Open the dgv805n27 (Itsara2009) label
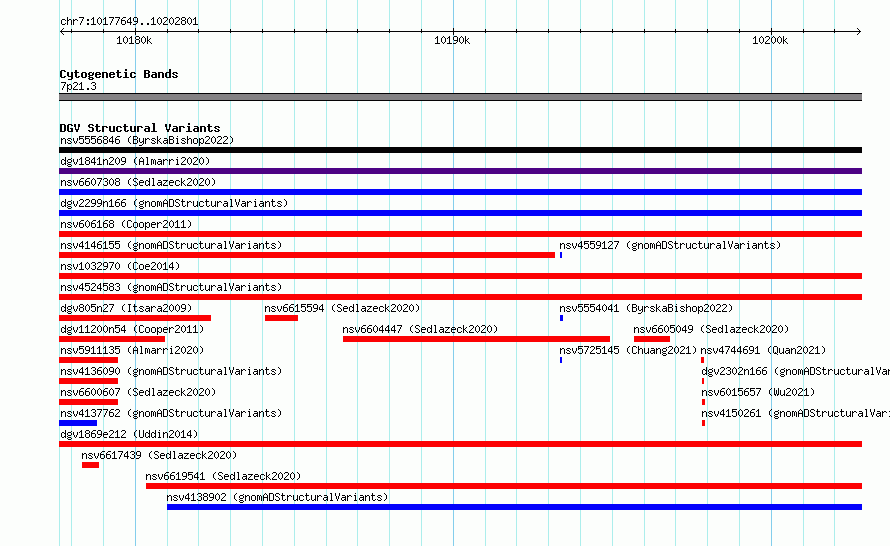The image size is (890, 546). coord(126,308)
